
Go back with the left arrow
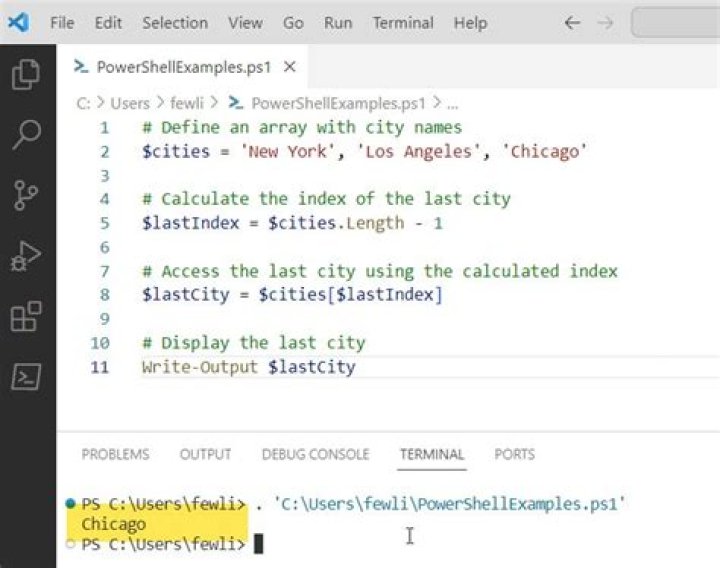coord(572,22)
